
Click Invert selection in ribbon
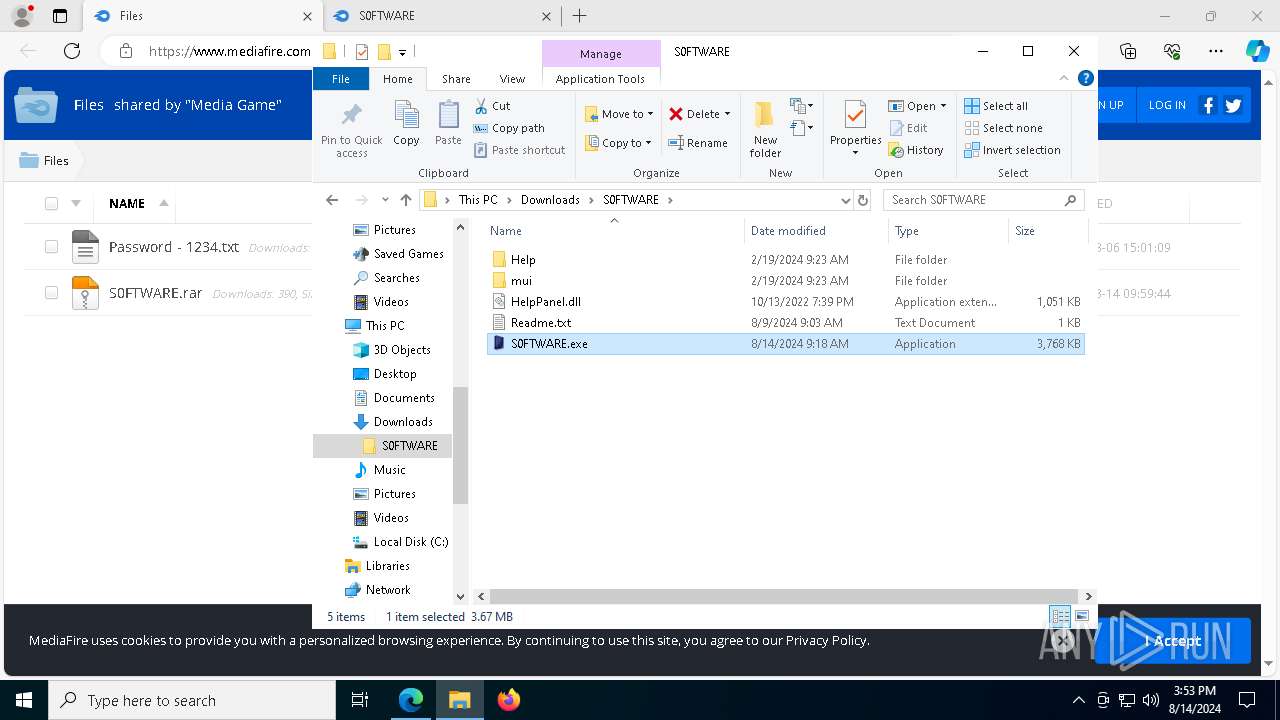[x=1012, y=150]
